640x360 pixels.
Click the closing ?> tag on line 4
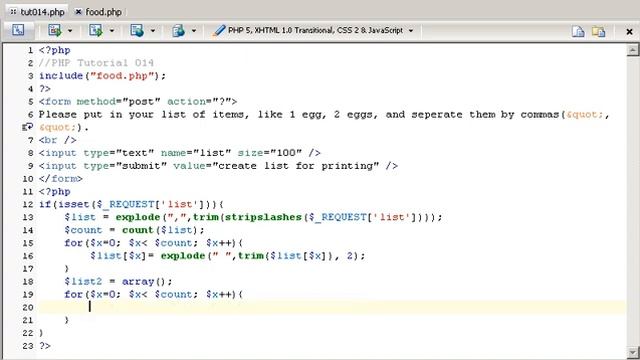click(x=45, y=89)
